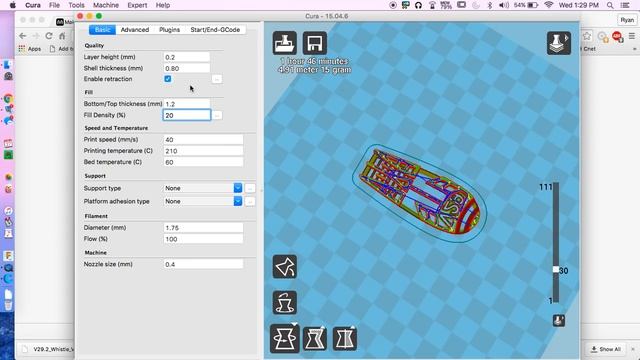Image resolution: width=640 pixels, height=360 pixels.
Task: Click the browser reload icon behind Cura
Action: pyautogui.click(x=49, y=36)
